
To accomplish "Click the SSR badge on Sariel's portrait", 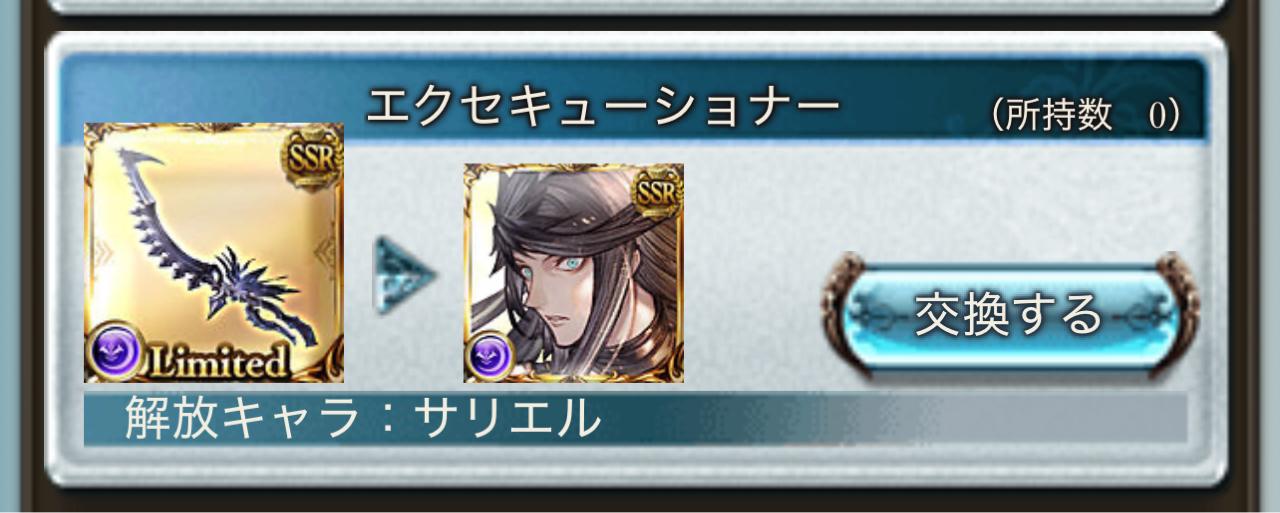I will (658, 191).
